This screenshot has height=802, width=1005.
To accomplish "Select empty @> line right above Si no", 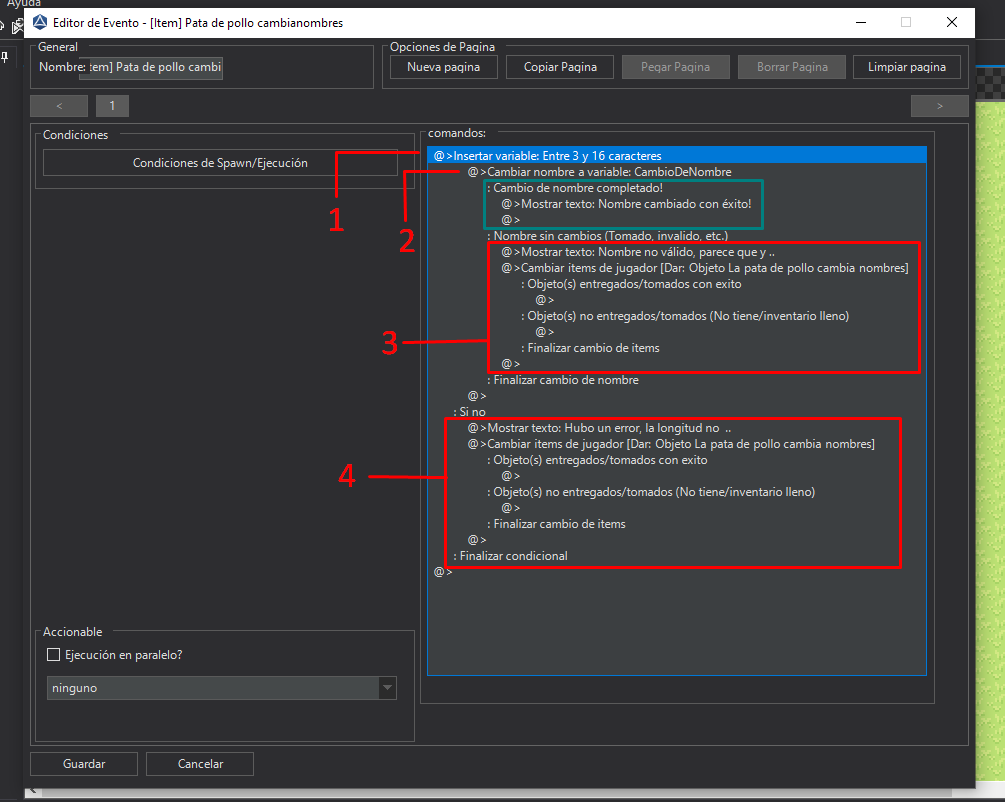I will (x=477, y=396).
